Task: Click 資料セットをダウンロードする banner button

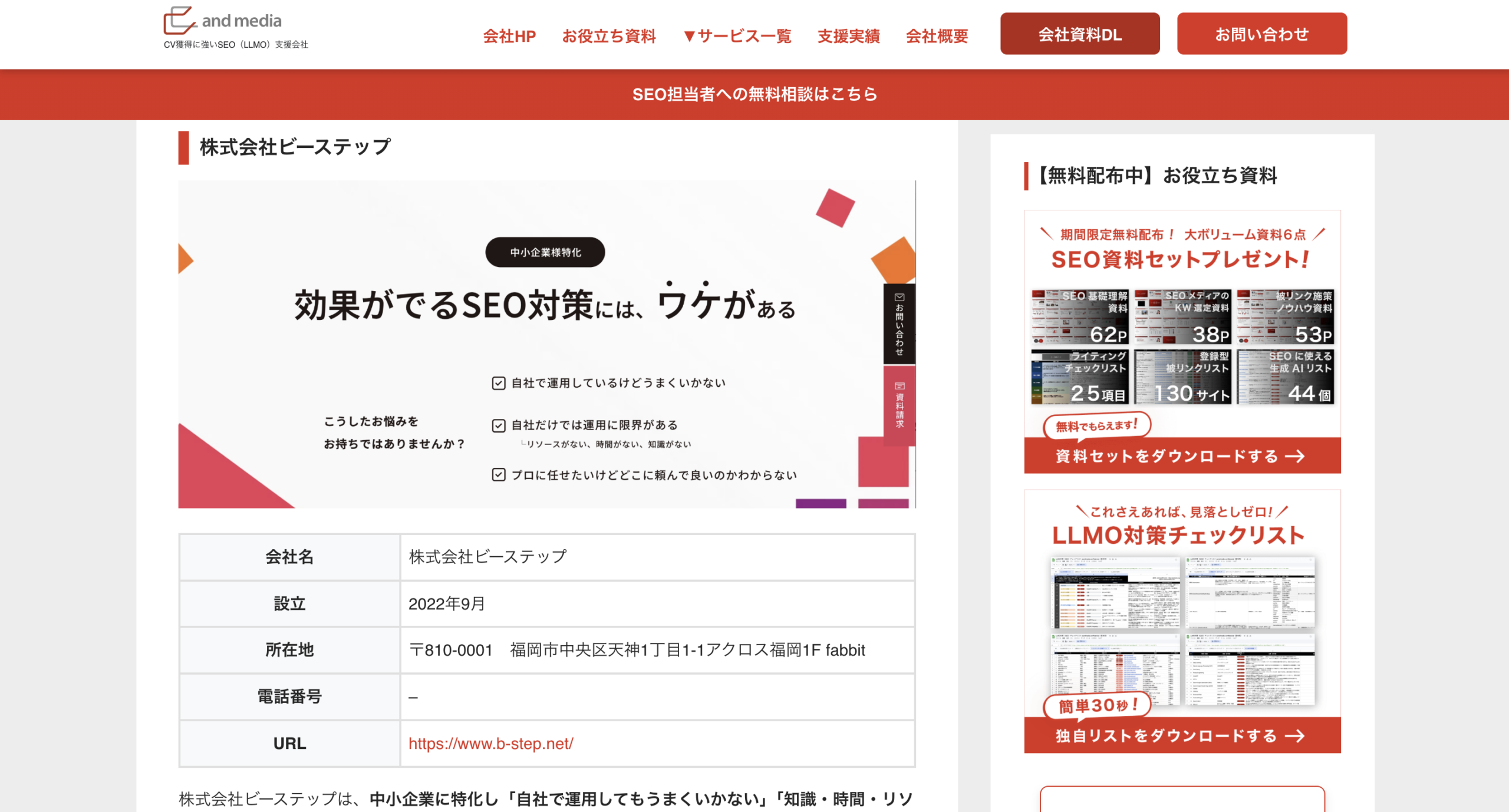Action: (1182, 455)
